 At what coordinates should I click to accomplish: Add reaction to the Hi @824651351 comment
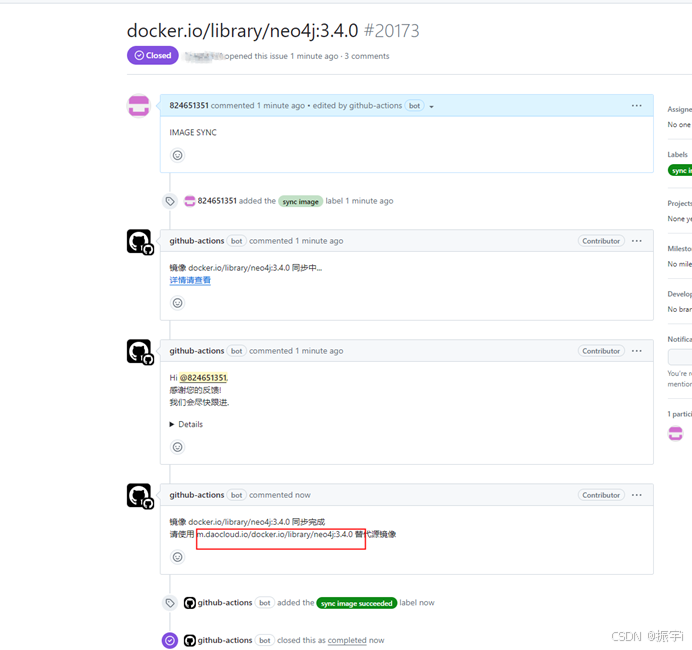(x=177, y=447)
